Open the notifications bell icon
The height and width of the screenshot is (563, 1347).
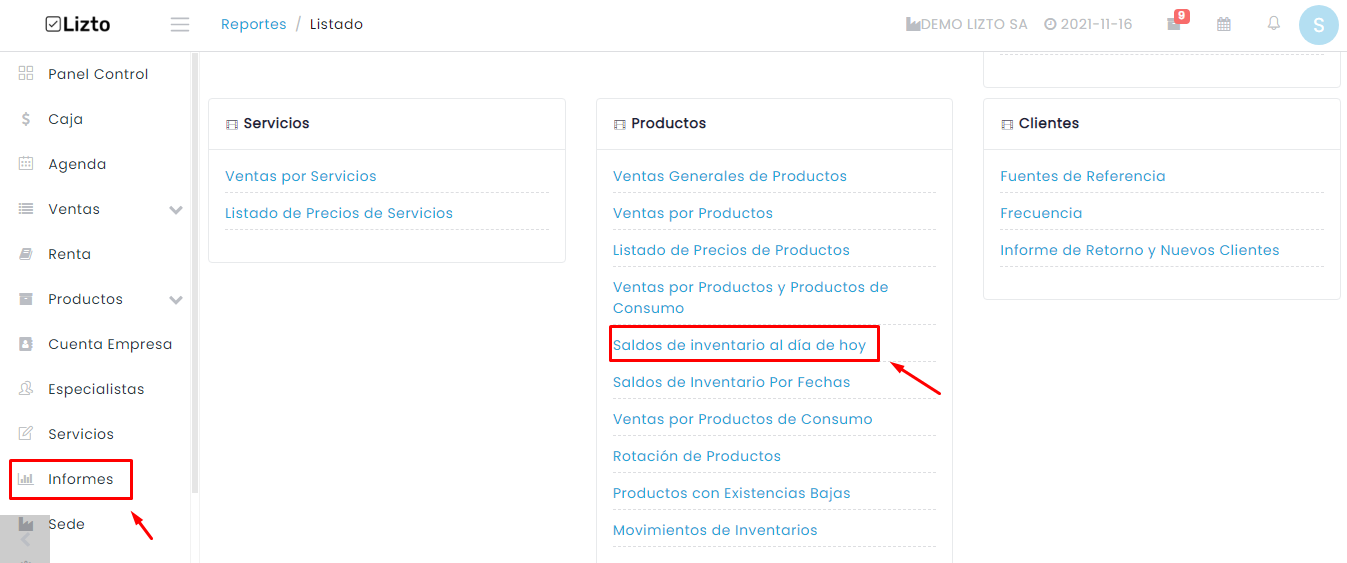(x=1273, y=24)
